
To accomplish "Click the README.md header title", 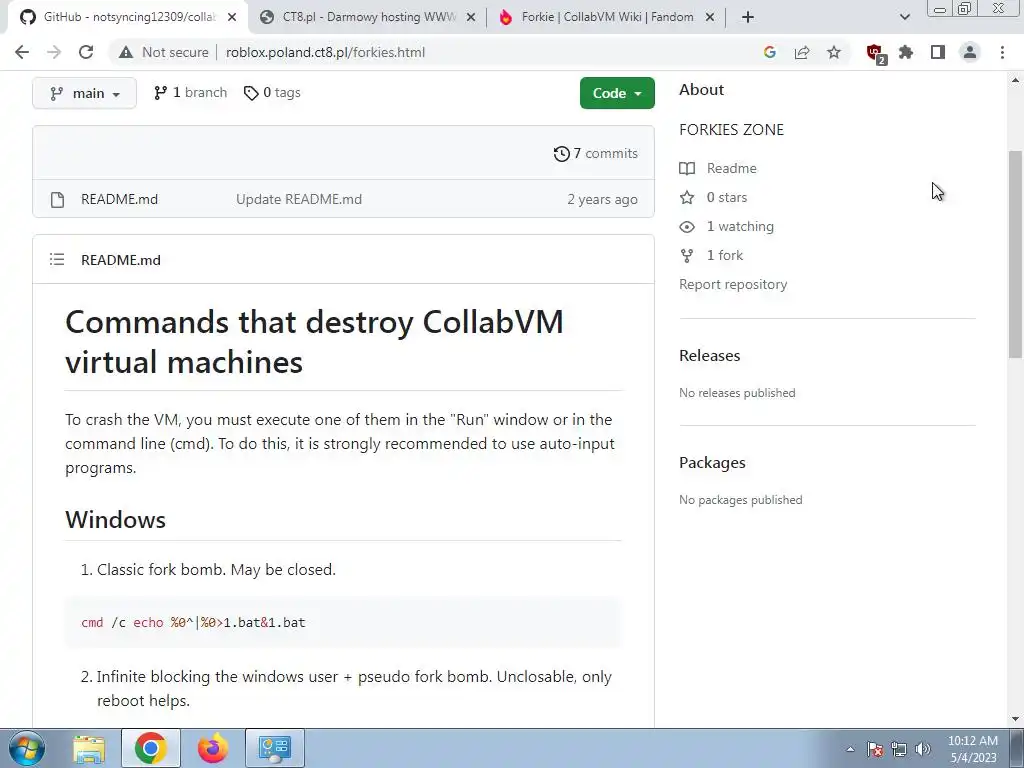I will (x=121, y=260).
